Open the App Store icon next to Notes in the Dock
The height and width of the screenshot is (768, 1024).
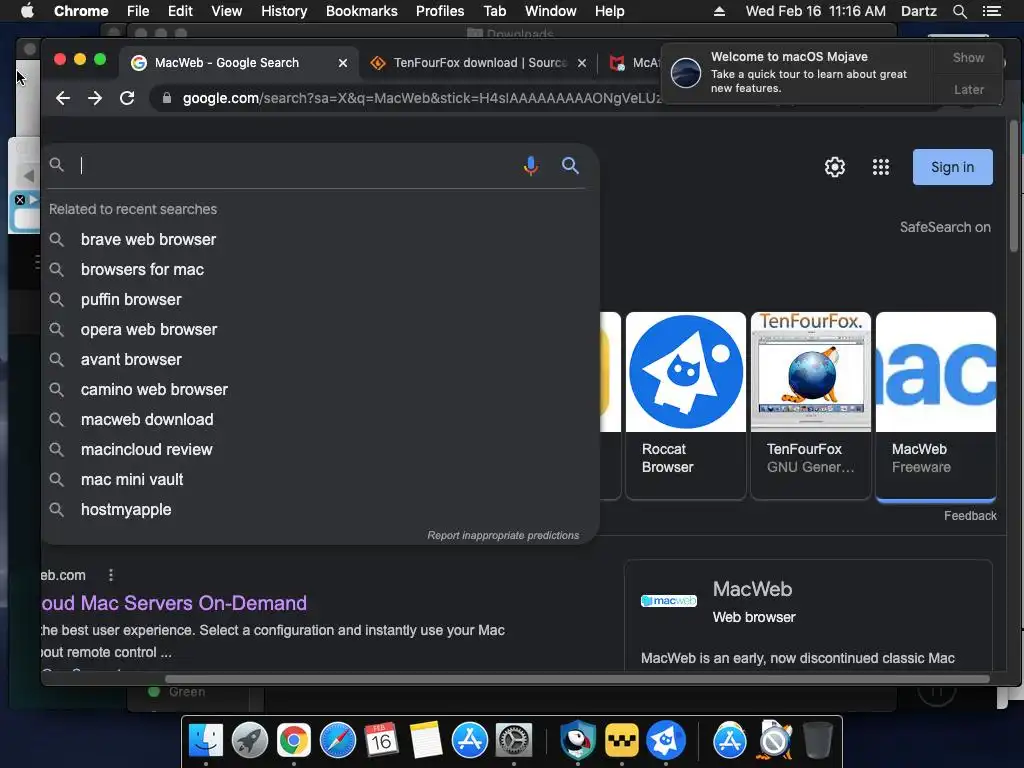(x=470, y=741)
